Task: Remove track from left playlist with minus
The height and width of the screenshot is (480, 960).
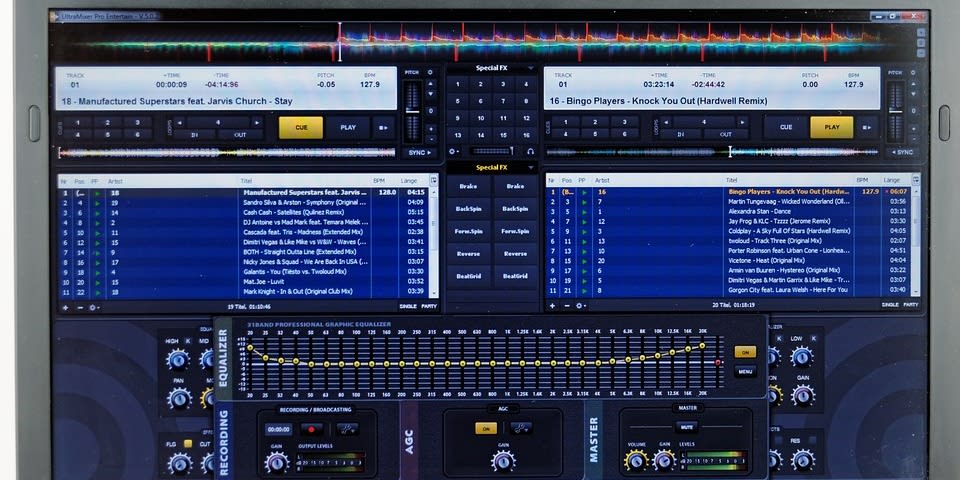Action: point(80,307)
